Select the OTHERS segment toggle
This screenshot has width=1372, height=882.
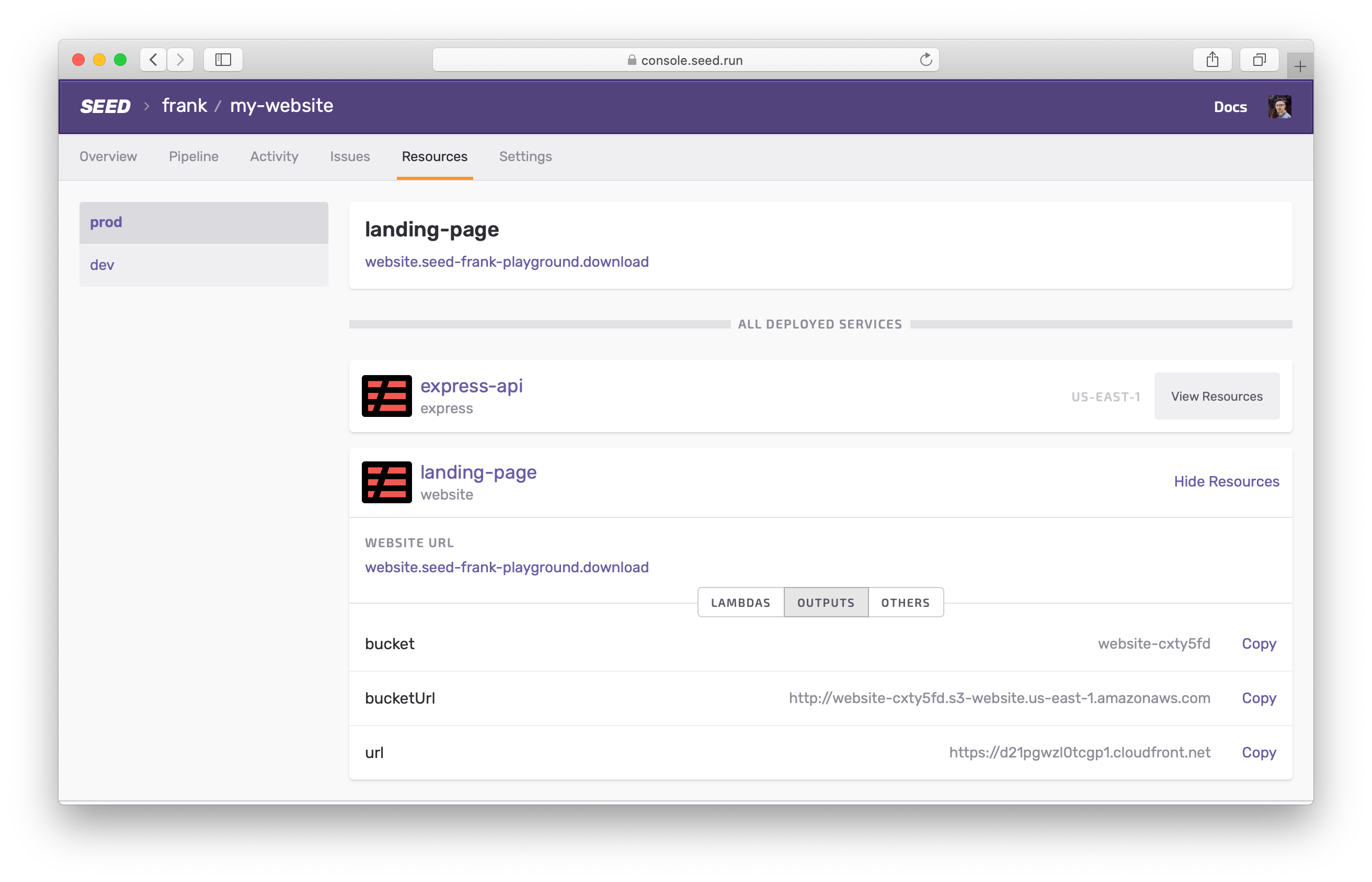[905, 603]
